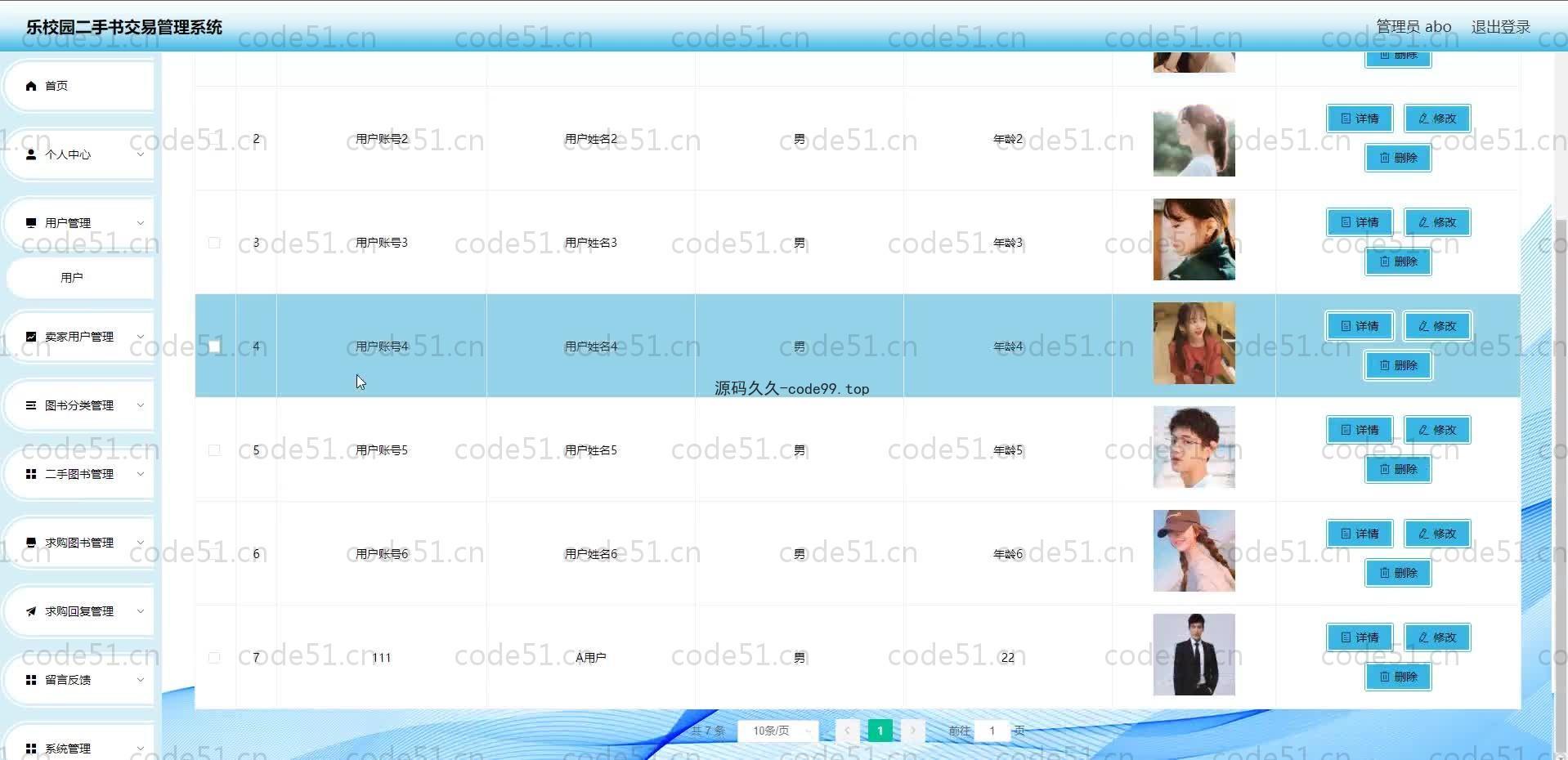Expand the 二手图书管理 chevron
Screen dimensions: 1568x760
[x=140, y=474]
